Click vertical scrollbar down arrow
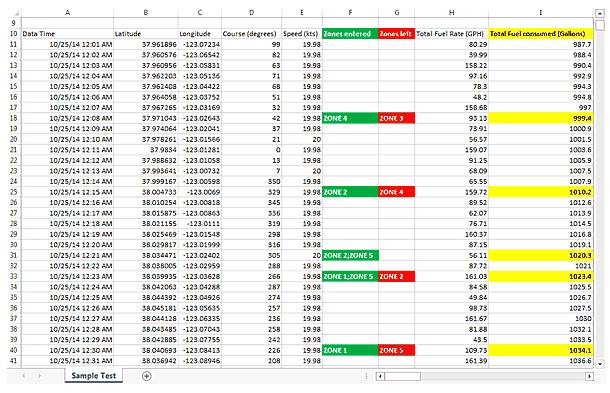Image resolution: width=610 pixels, height=393 pixels. tap(600, 364)
